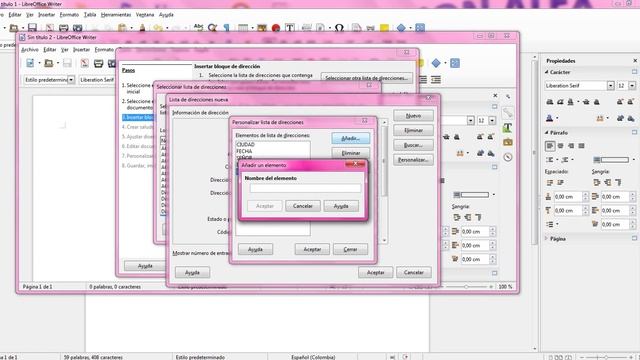Image resolution: width=640 pixels, height=360 pixels.
Task: Click the Print icon in Sin título 2 toolbar
Action: point(98,63)
